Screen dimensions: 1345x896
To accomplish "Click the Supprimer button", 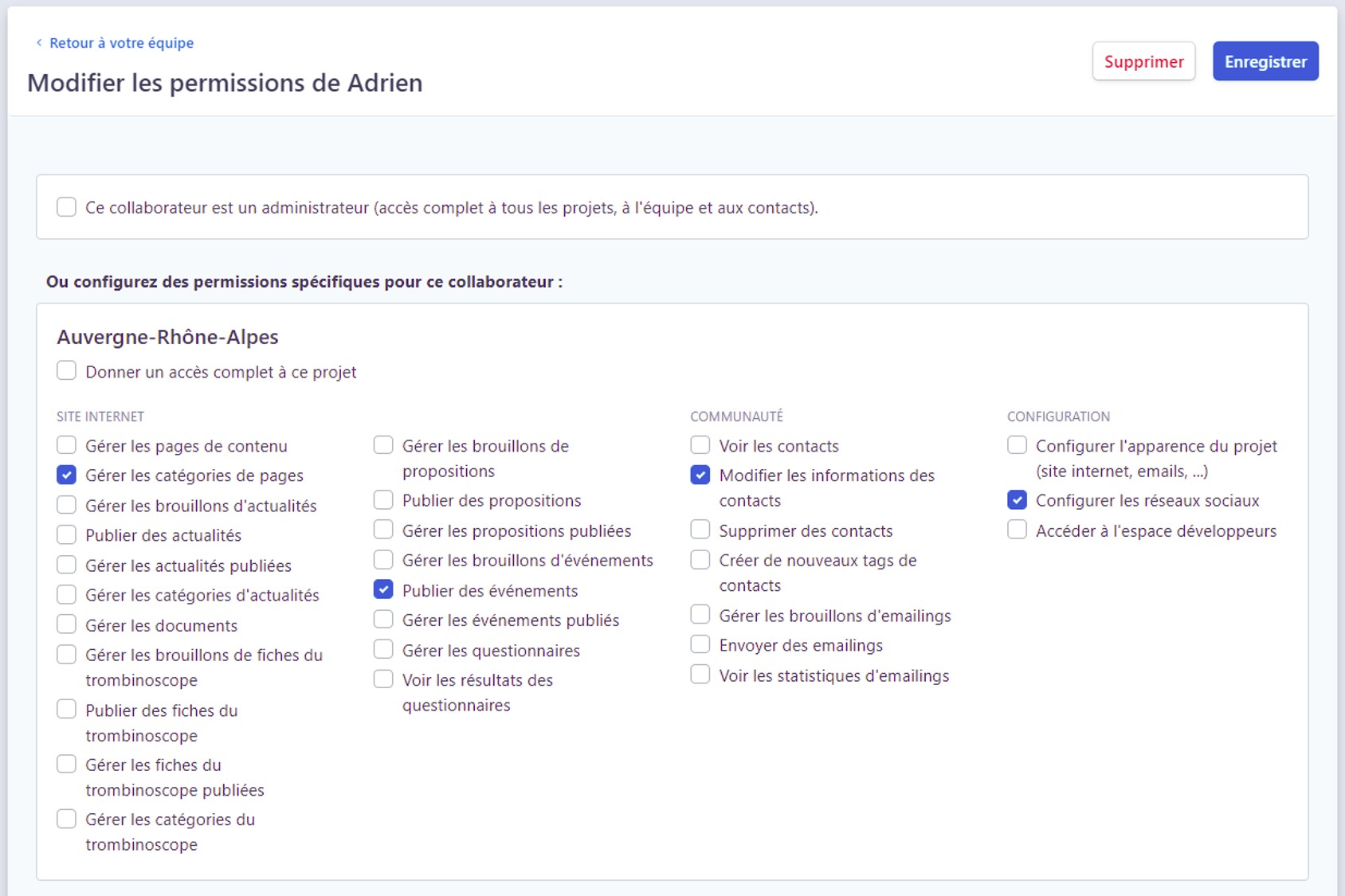I will click(1143, 61).
